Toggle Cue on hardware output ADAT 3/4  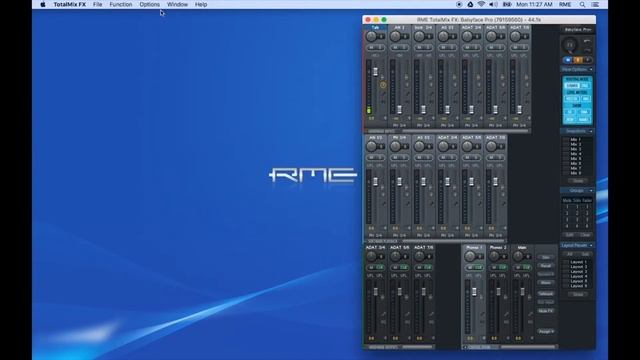pos(380,268)
